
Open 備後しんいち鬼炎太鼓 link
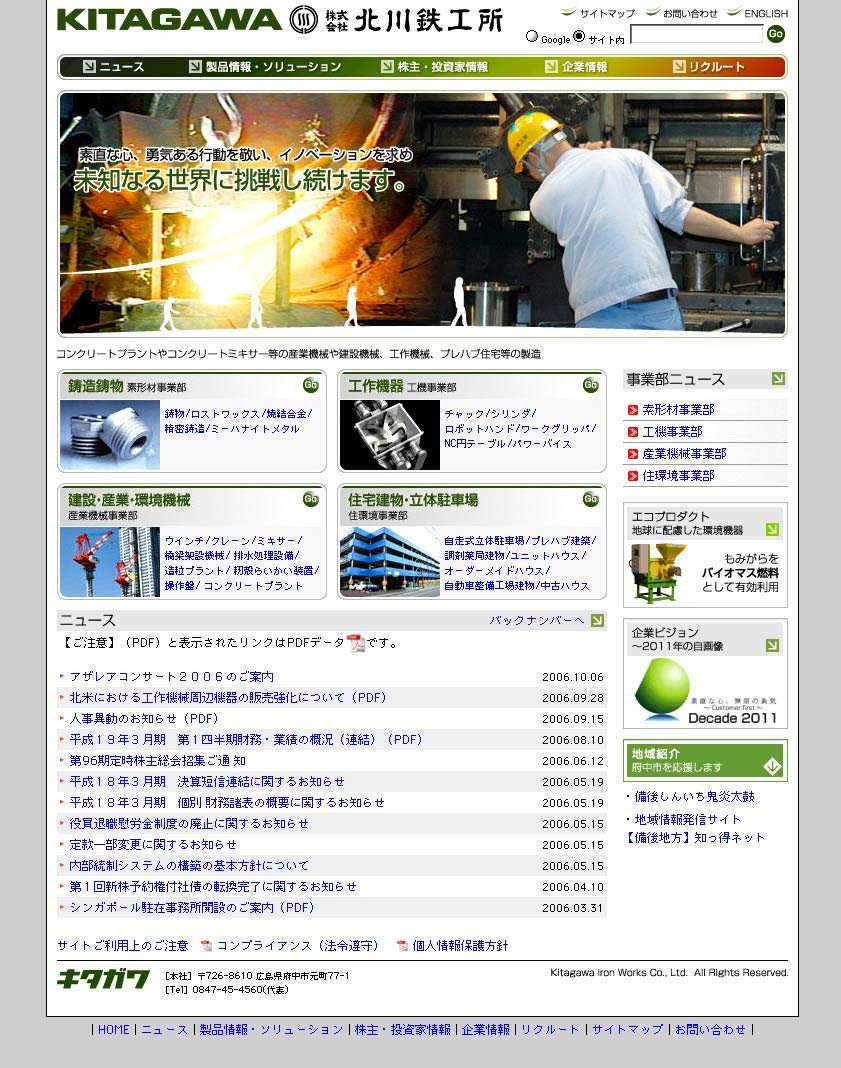click(694, 796)
